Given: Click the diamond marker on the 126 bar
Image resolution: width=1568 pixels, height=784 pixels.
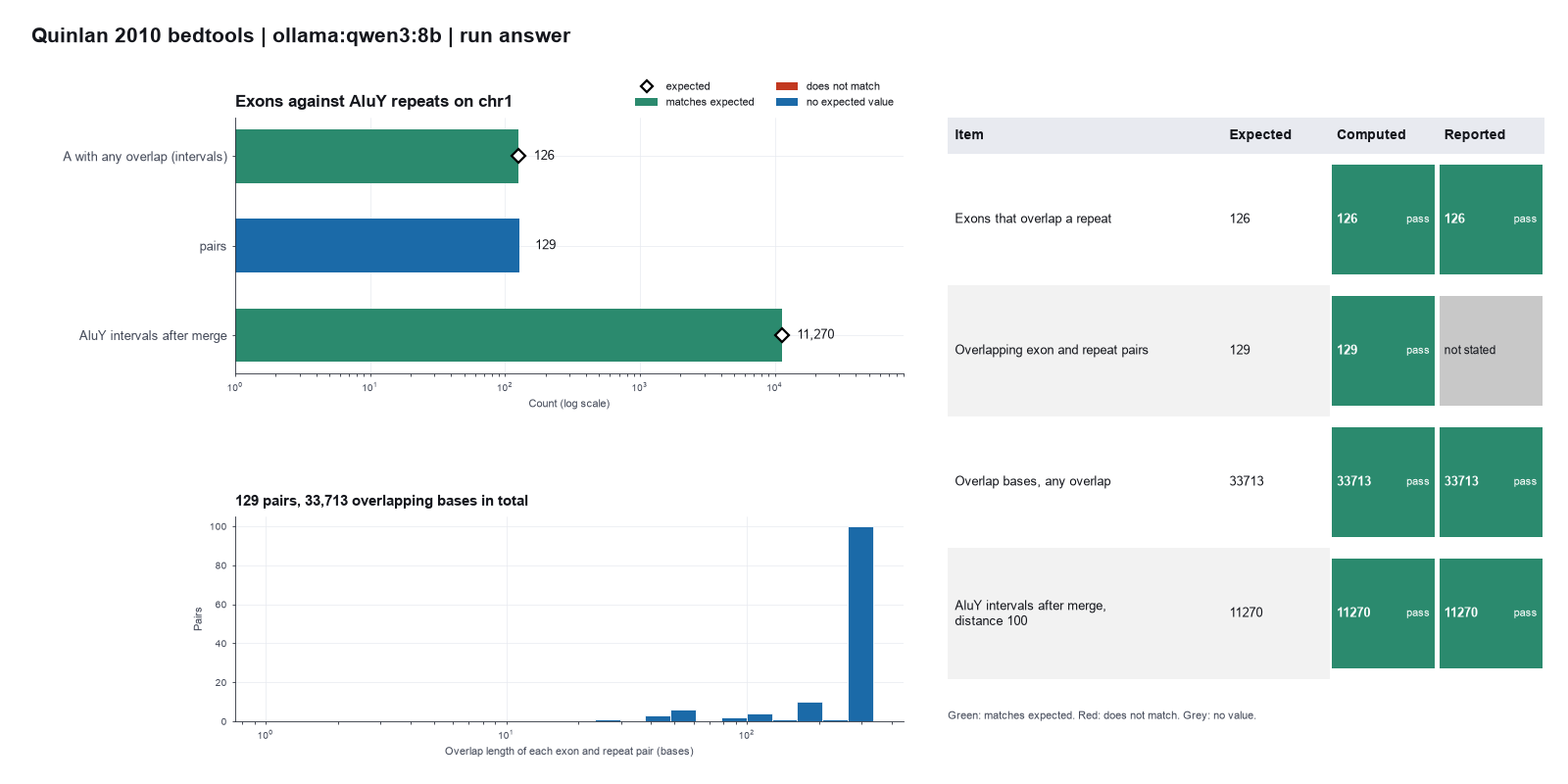Looking at the screenshot, I should [518, 156].
